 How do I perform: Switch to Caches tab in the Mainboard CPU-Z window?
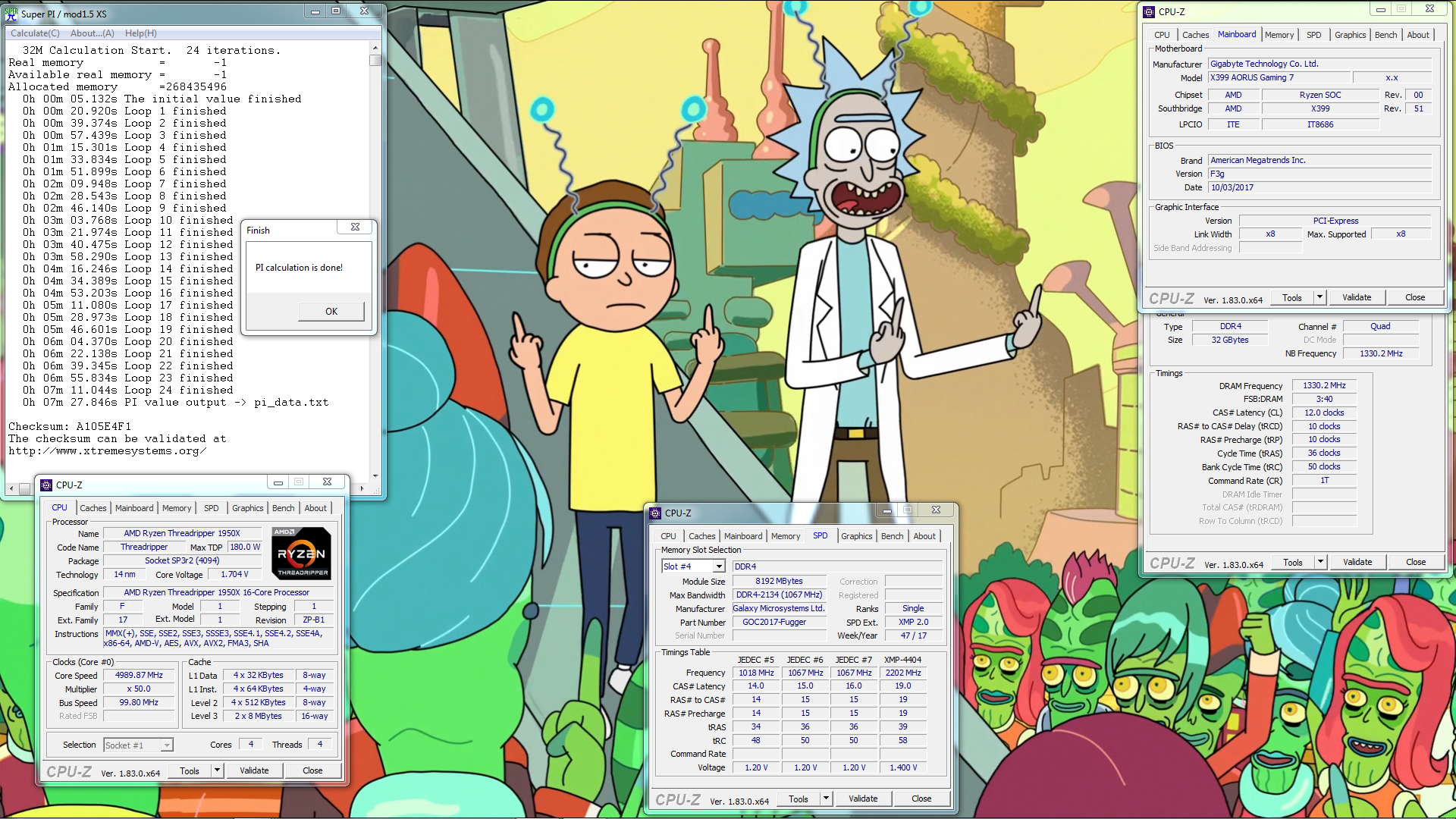1196,35
